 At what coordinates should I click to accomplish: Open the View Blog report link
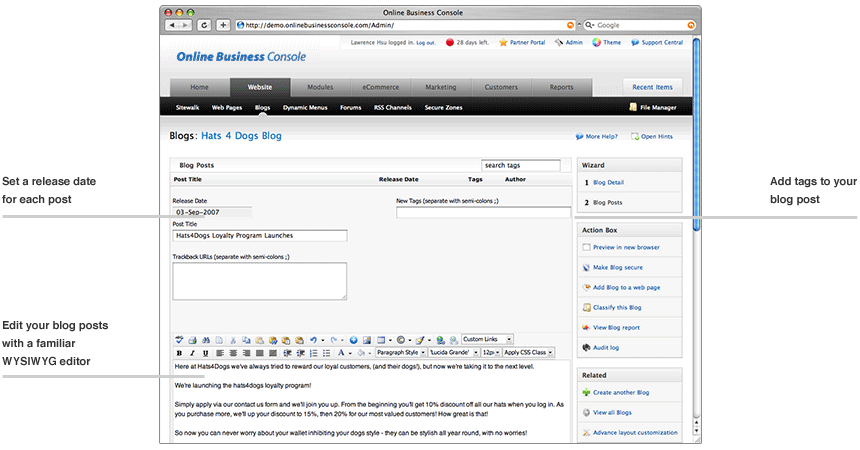[618, 327]
